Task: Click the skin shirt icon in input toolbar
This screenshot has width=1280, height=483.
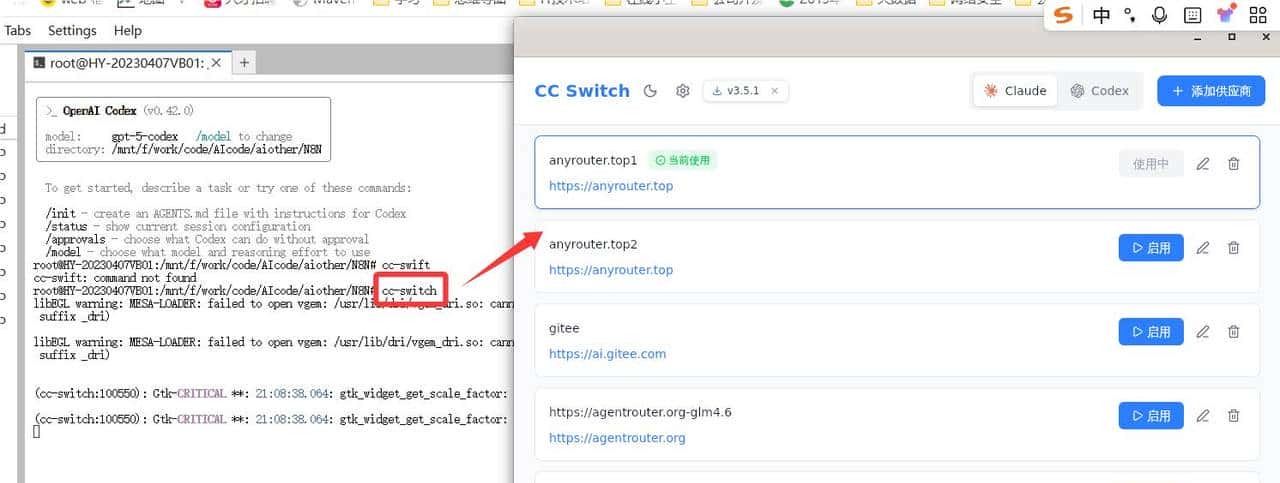Action: [1225, 15]
